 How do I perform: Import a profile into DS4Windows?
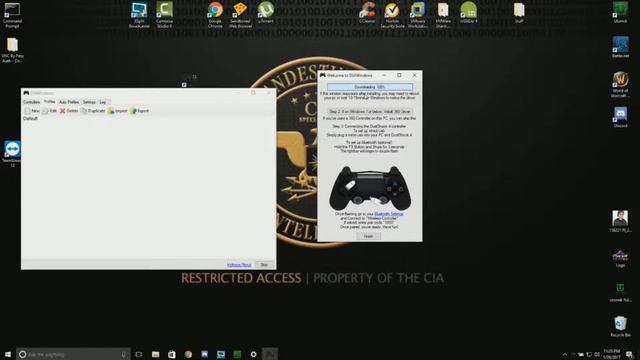pyautogui.click(x=118, y=111)
